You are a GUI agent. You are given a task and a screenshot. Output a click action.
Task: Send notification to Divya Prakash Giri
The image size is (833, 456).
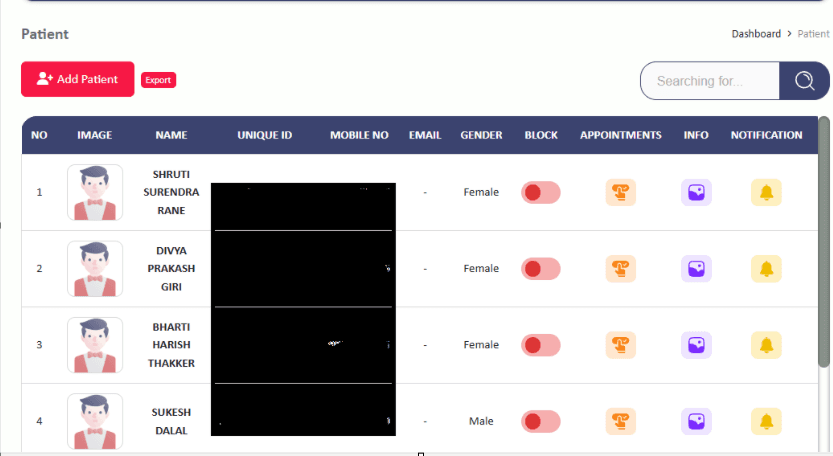(x=766, y=269)
